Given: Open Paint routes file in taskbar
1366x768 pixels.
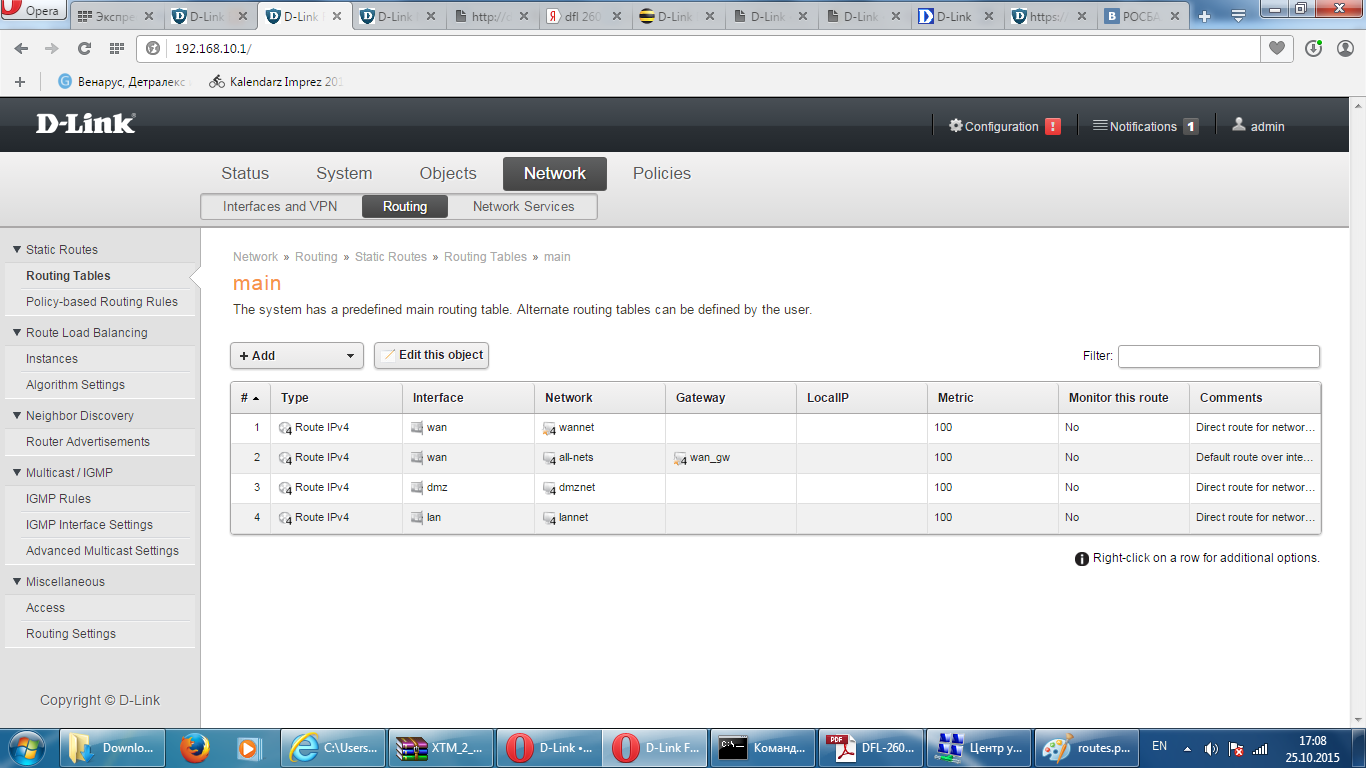Looking at the screenshot, I should pyautogui.click(x=1086, y=747).
